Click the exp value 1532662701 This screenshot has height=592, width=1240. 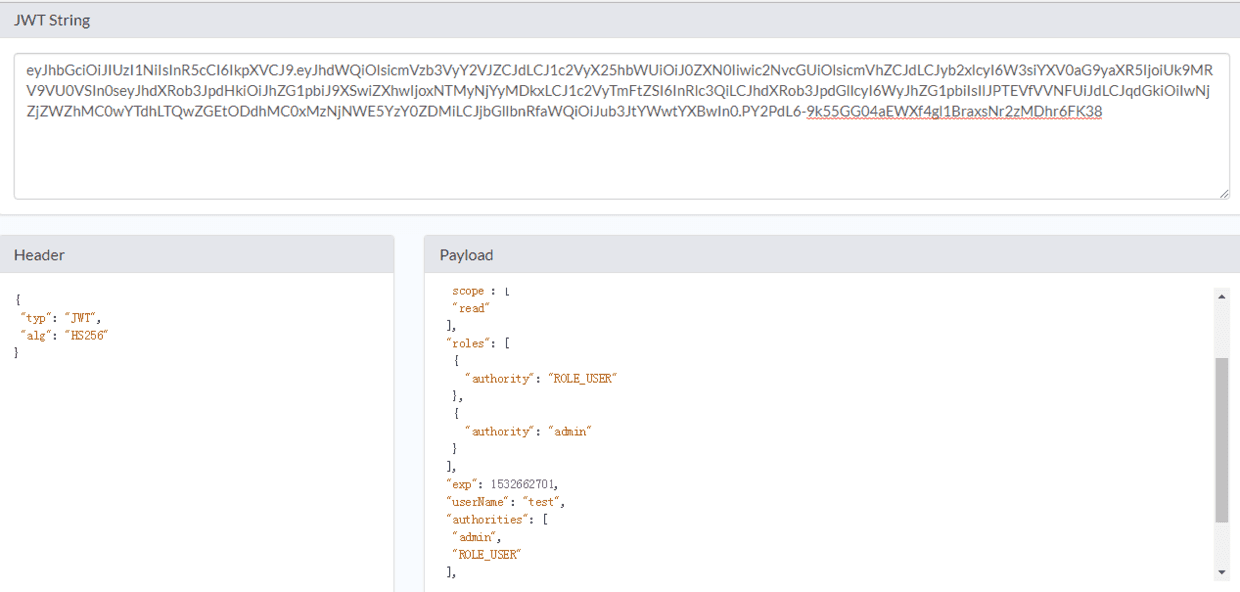[523, 484]
